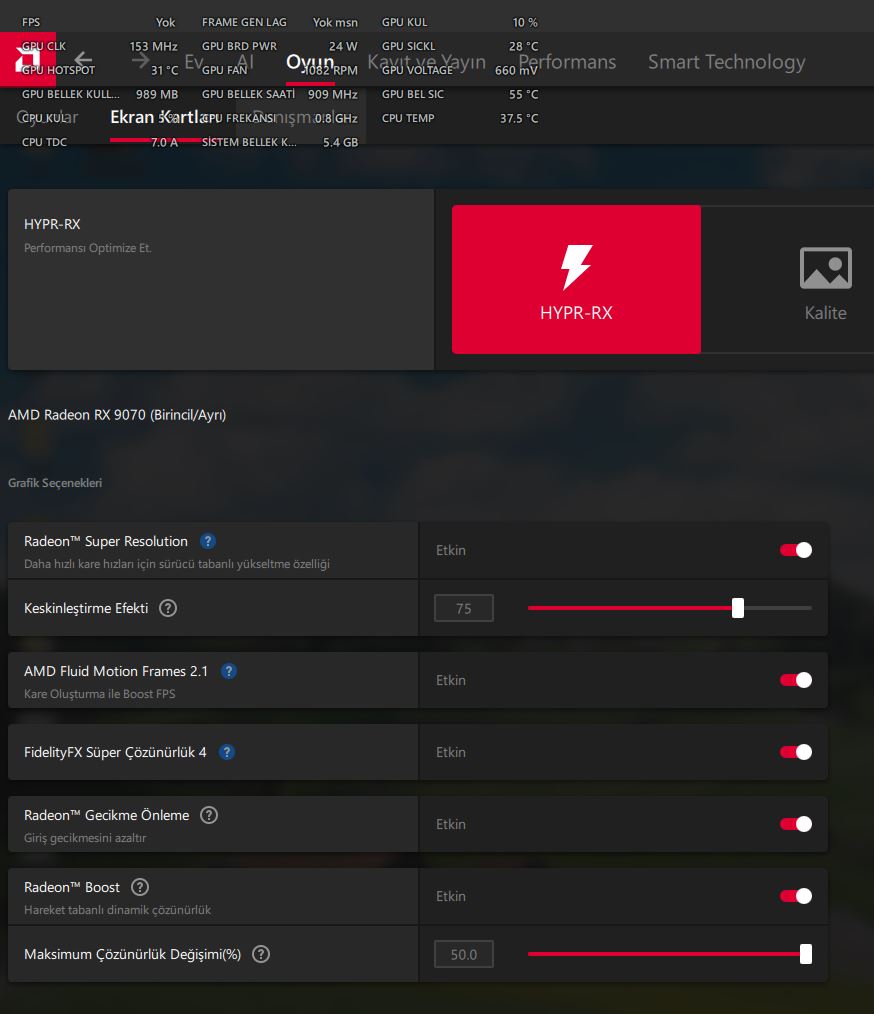This screenshot has width=874, height=1014.
Task: Click the GPU BEL SIC overlay label
Action: point(412,94)
